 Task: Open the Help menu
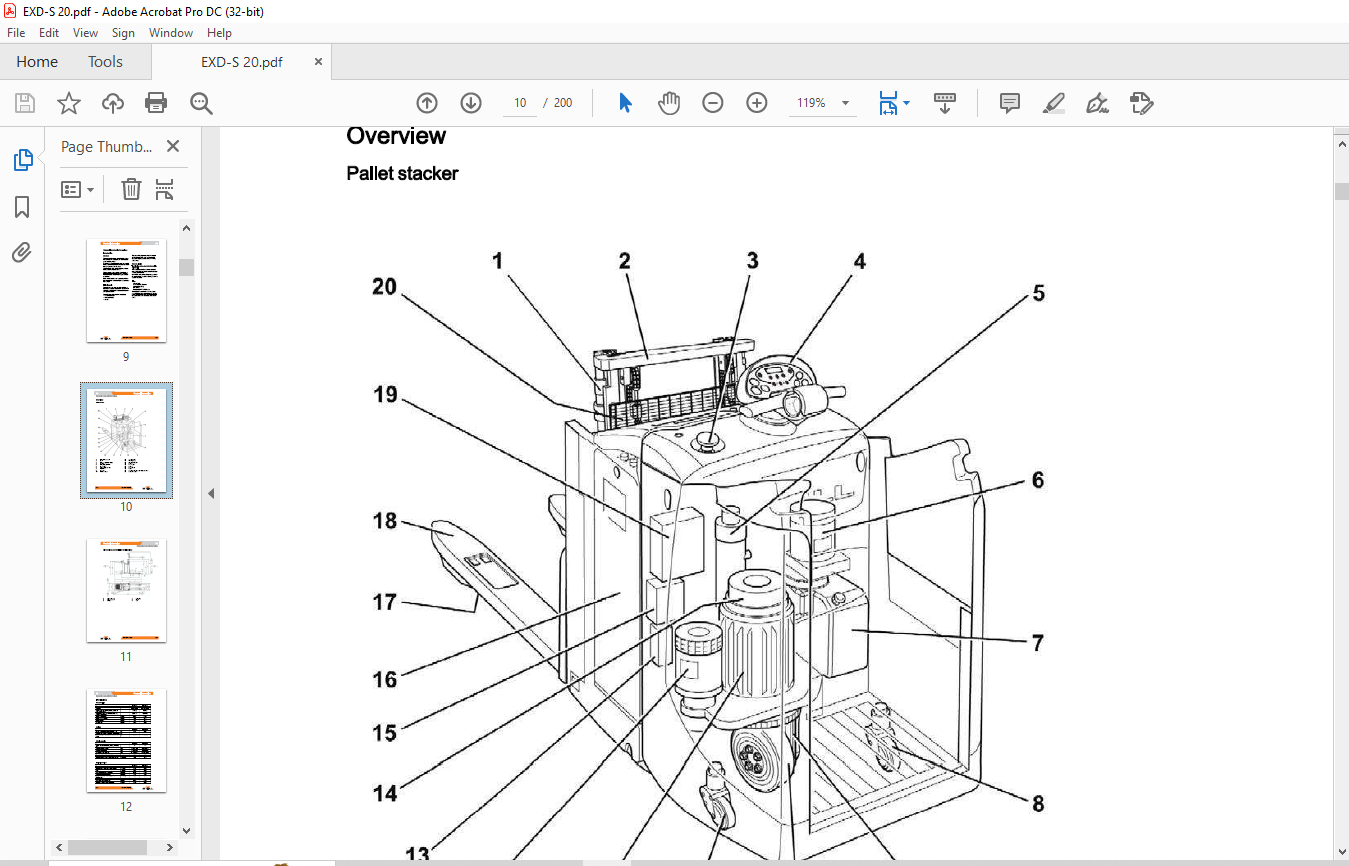[219, 33]
